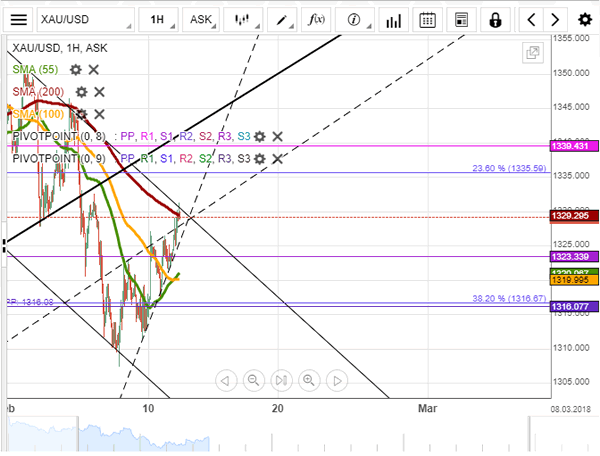The height and width of the screenshot is (456, 600).
Task: Shift the chart forward with right chevron
Action: (554, 20)
